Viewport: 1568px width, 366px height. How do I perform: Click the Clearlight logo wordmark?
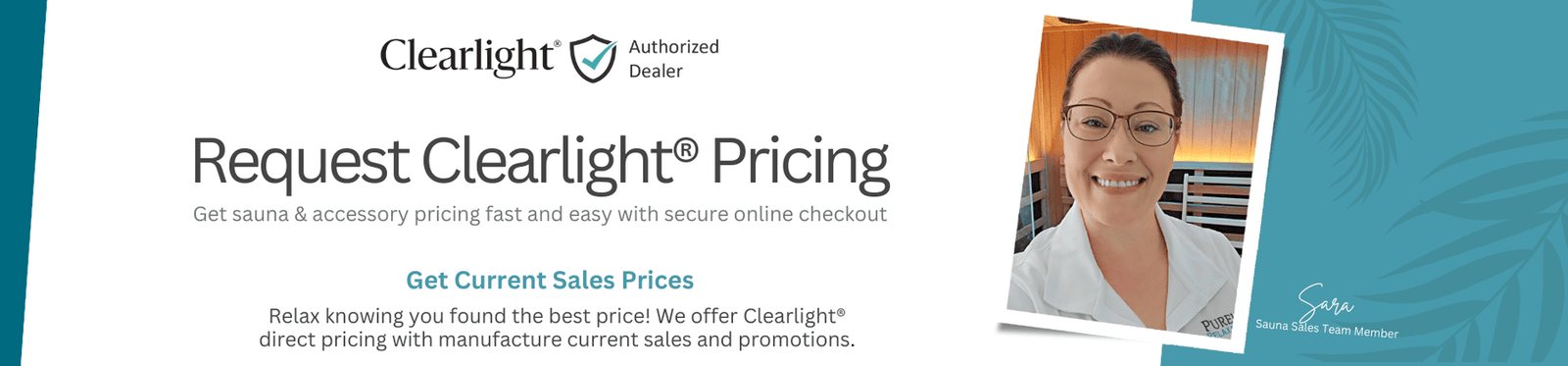[466, 58]
